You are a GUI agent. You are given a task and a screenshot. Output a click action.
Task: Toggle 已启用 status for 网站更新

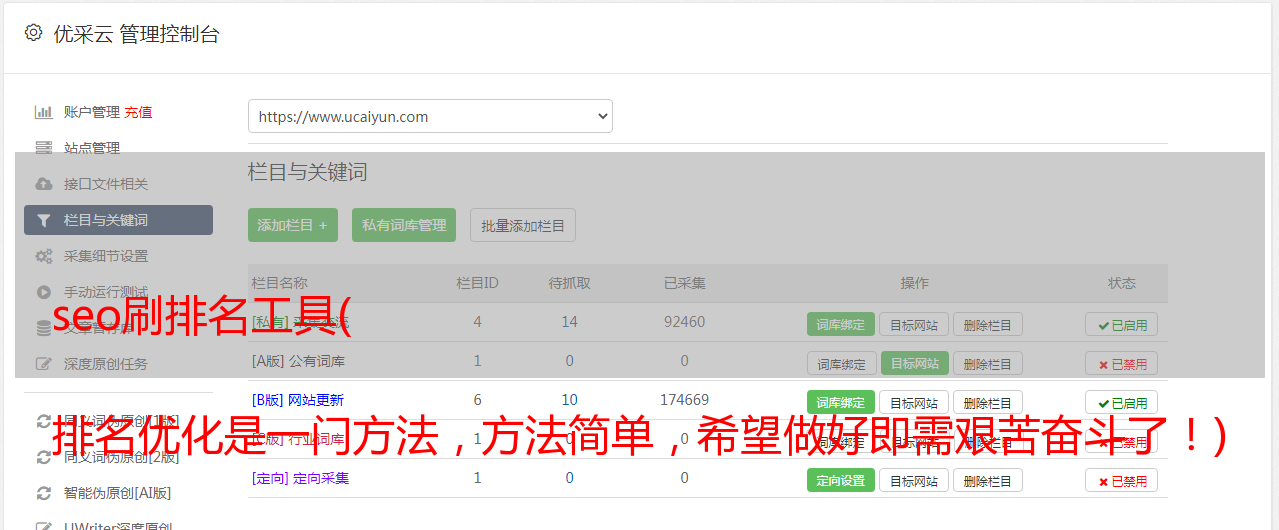tap(1122, 402)
